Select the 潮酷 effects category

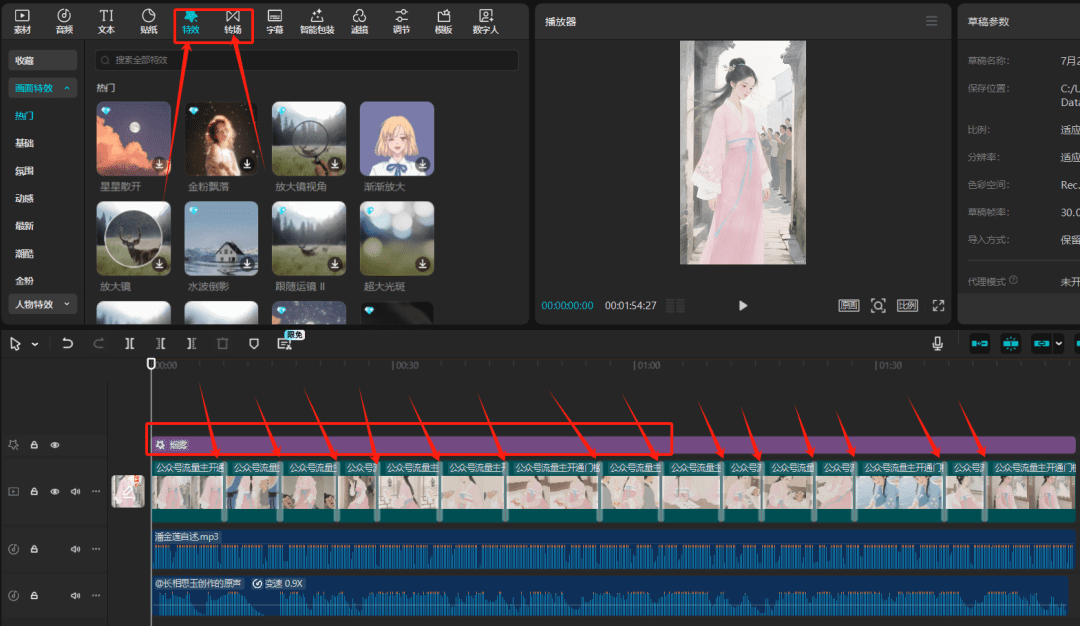[x=24, y=253]
